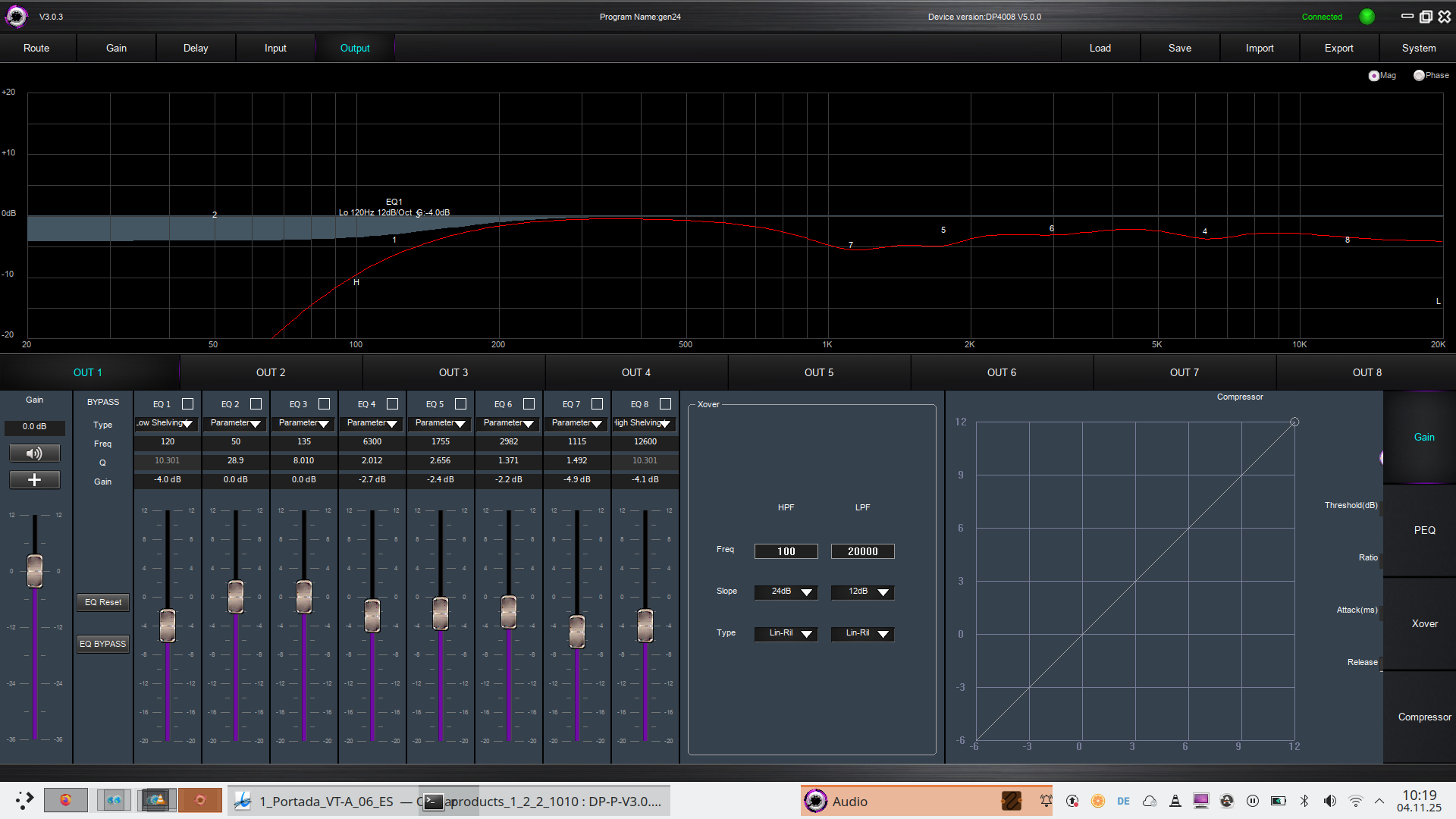Screen dimensions: 1456x819
Task: Open the KDE application launcher
Action: point(24,800)
